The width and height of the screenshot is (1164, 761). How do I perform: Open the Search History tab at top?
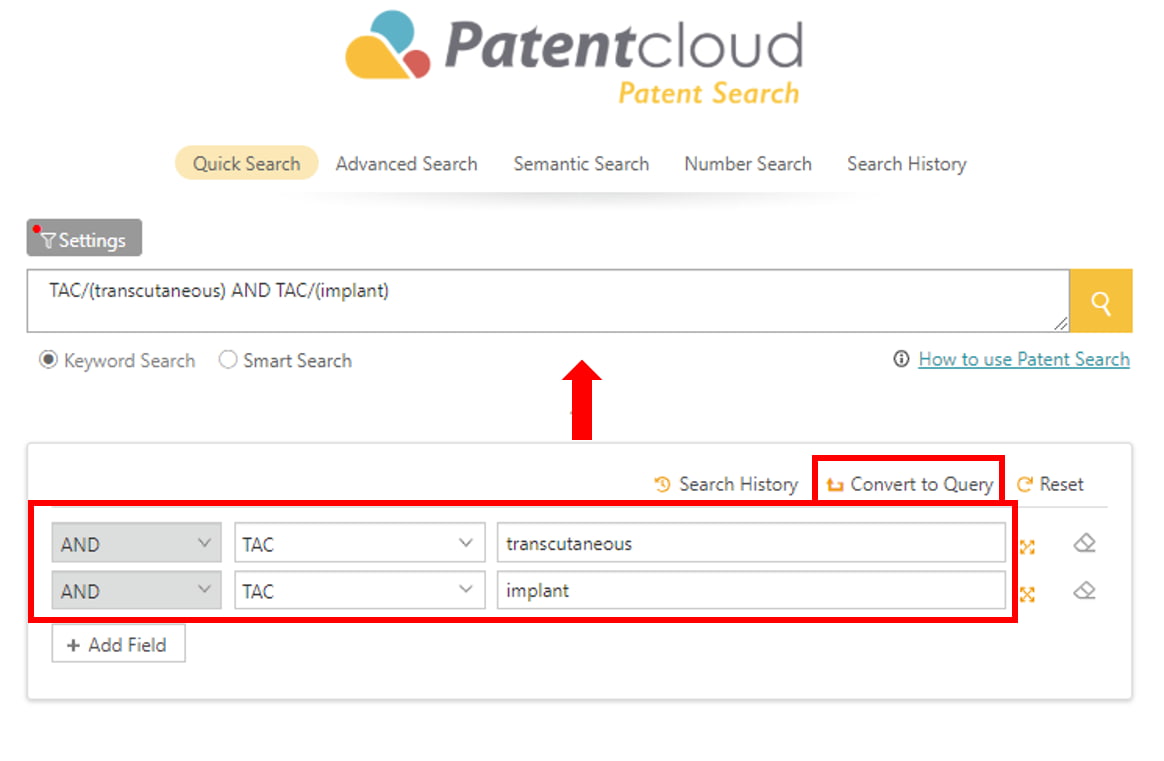[x=907, y=163]
